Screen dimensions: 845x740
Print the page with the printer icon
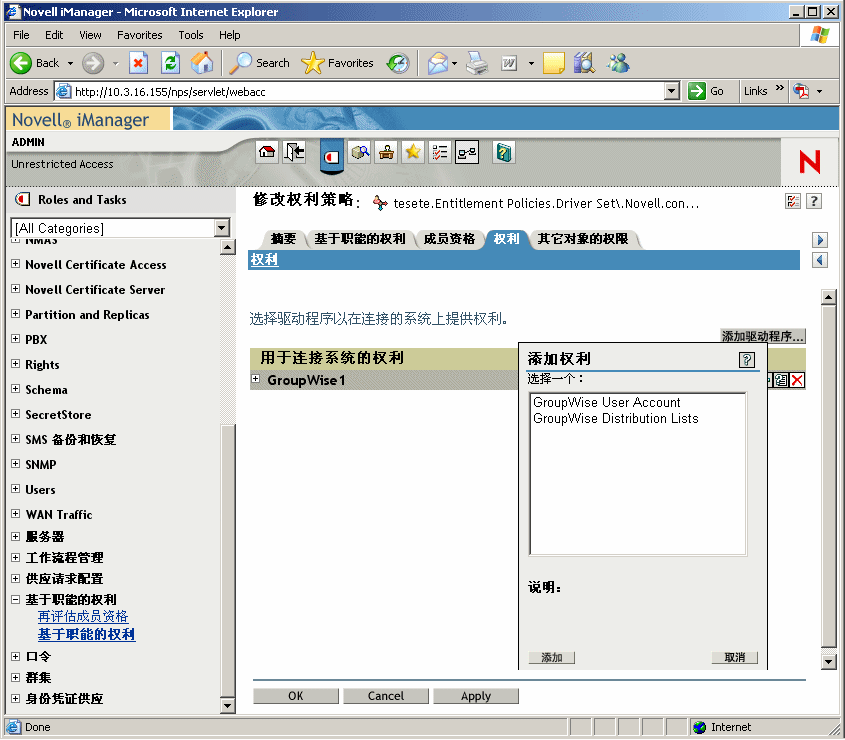click(x=477, y=63)
